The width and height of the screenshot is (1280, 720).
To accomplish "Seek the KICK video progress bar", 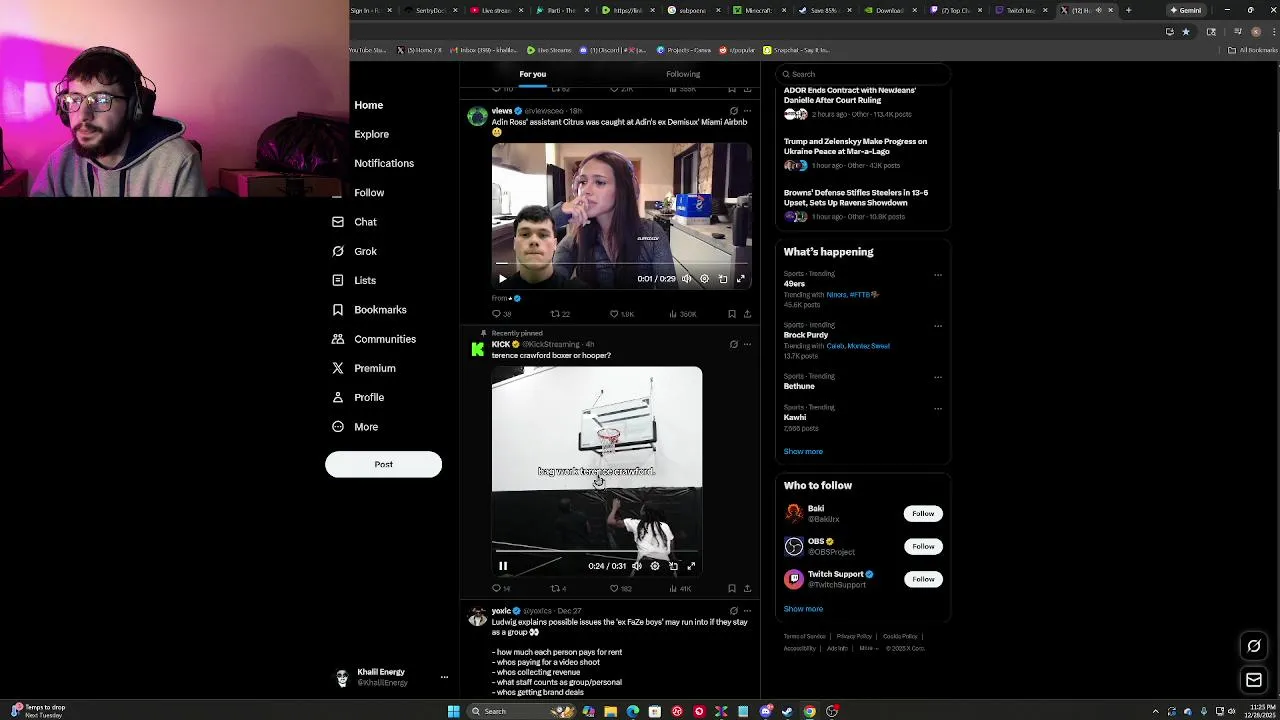I will (597, 551).
